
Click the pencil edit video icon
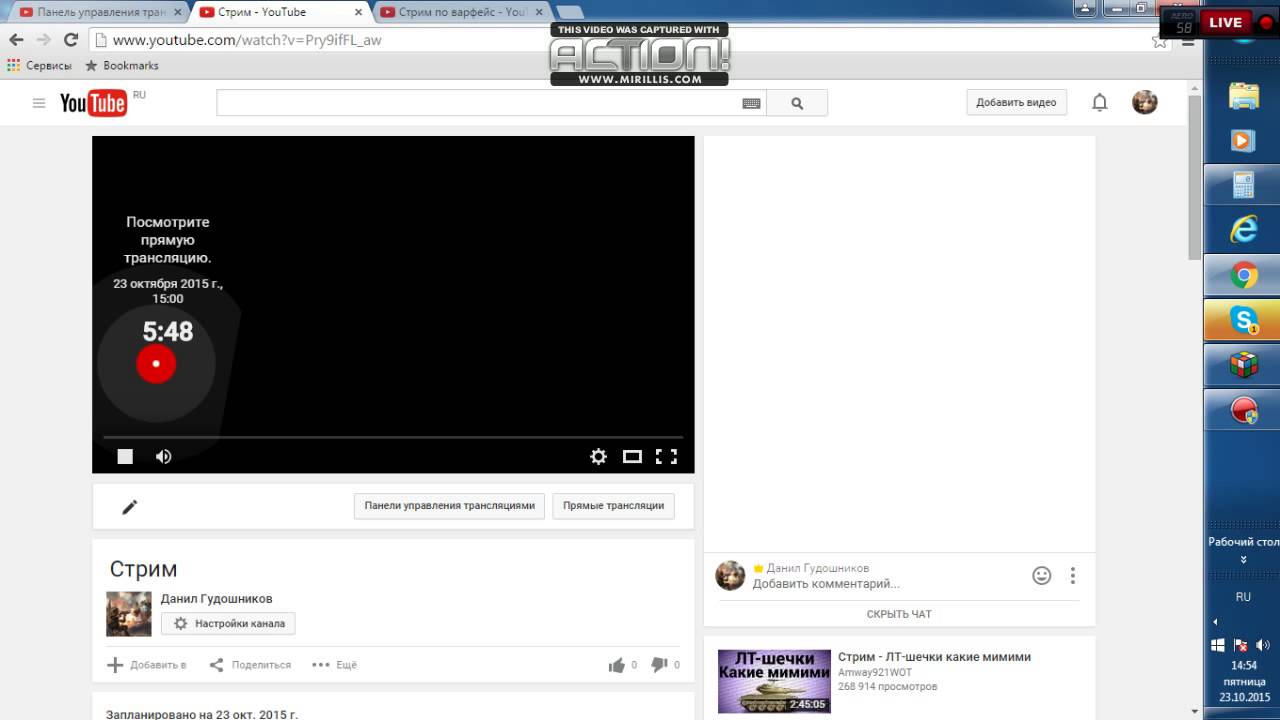[x=129, y=507]
